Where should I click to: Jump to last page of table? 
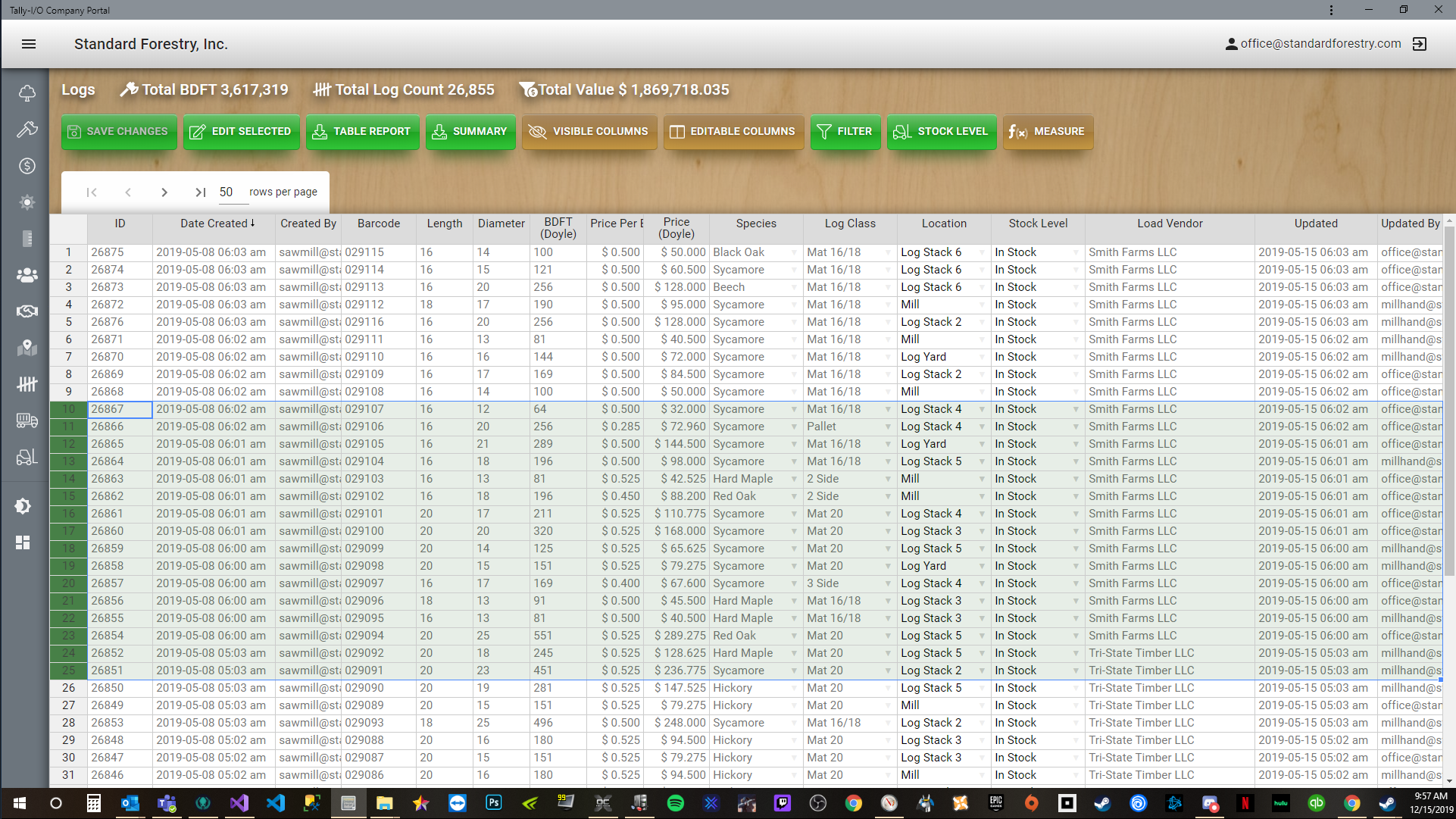tap(200, 192)
